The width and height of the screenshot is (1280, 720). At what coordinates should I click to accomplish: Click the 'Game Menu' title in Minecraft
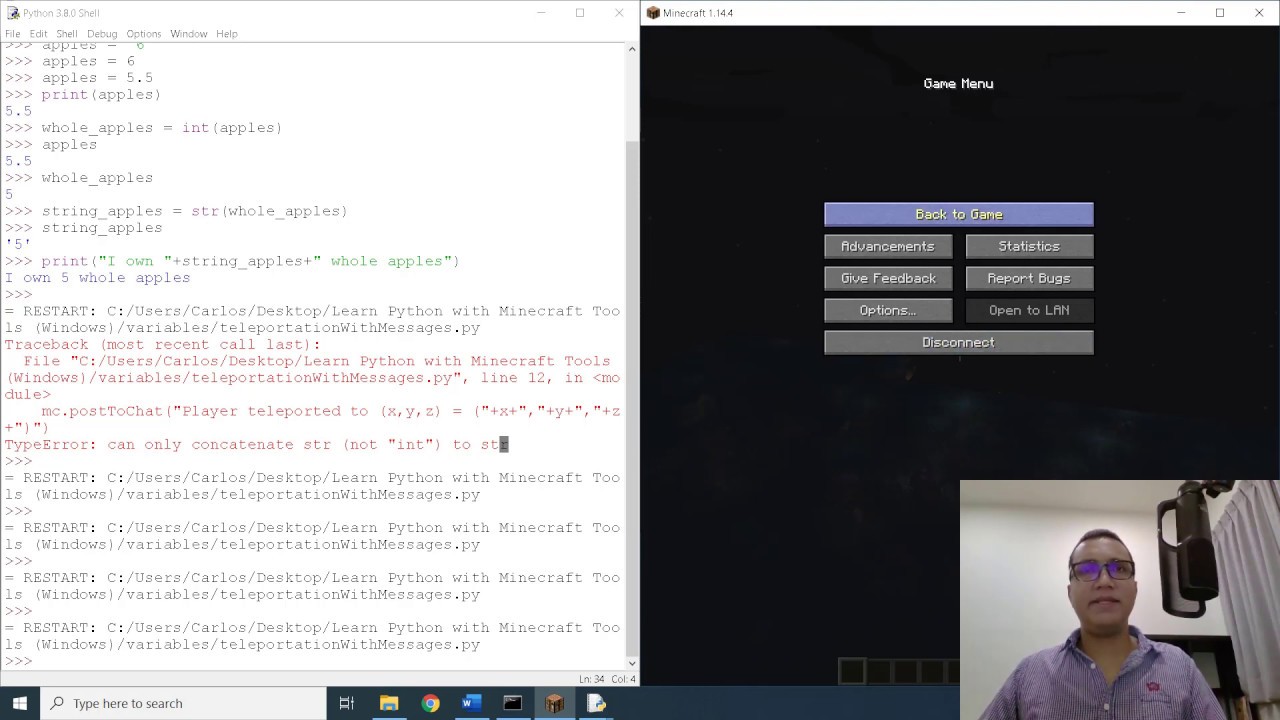click(x=958, y=84)
